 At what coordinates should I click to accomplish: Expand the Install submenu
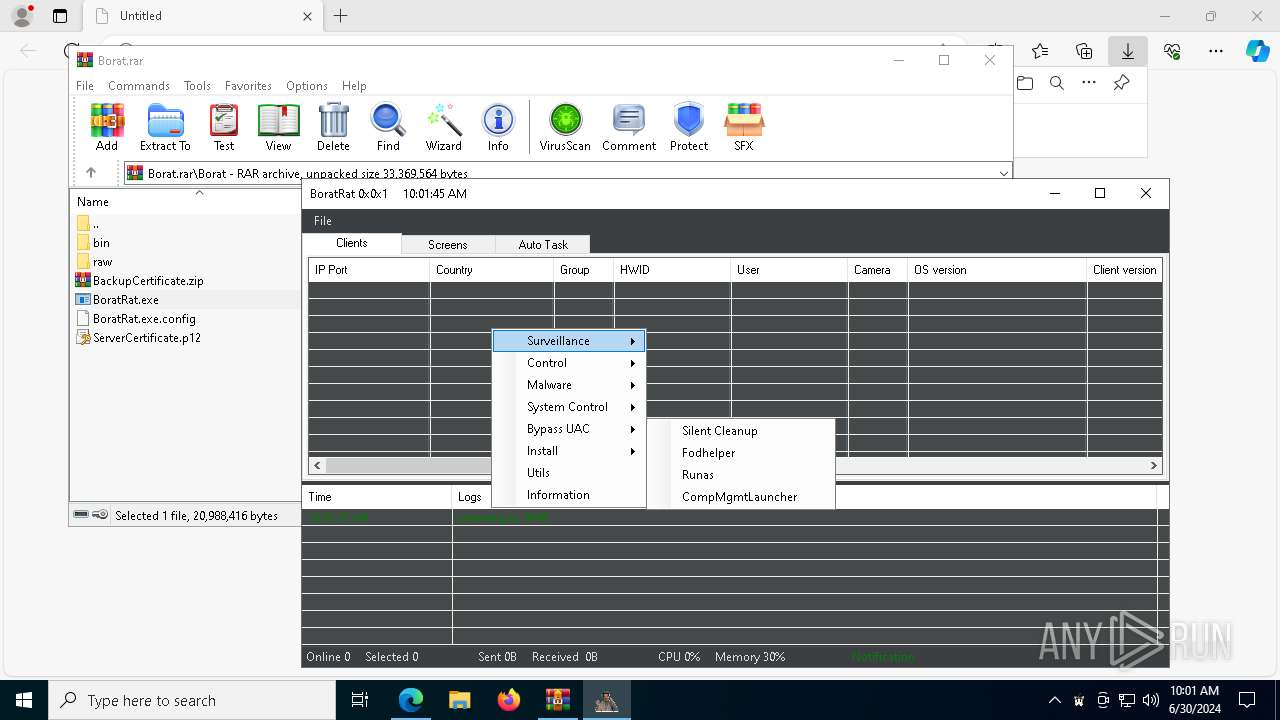click(569, 451)
